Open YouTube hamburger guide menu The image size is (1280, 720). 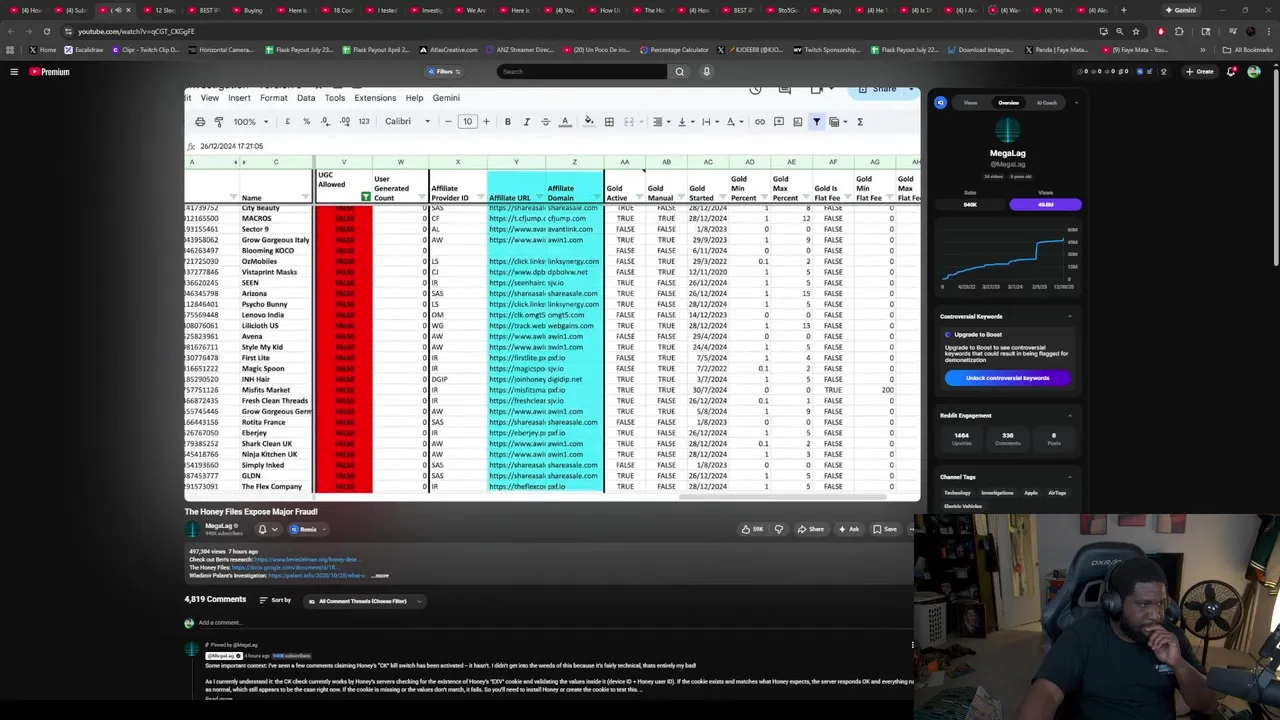point(14,72)
